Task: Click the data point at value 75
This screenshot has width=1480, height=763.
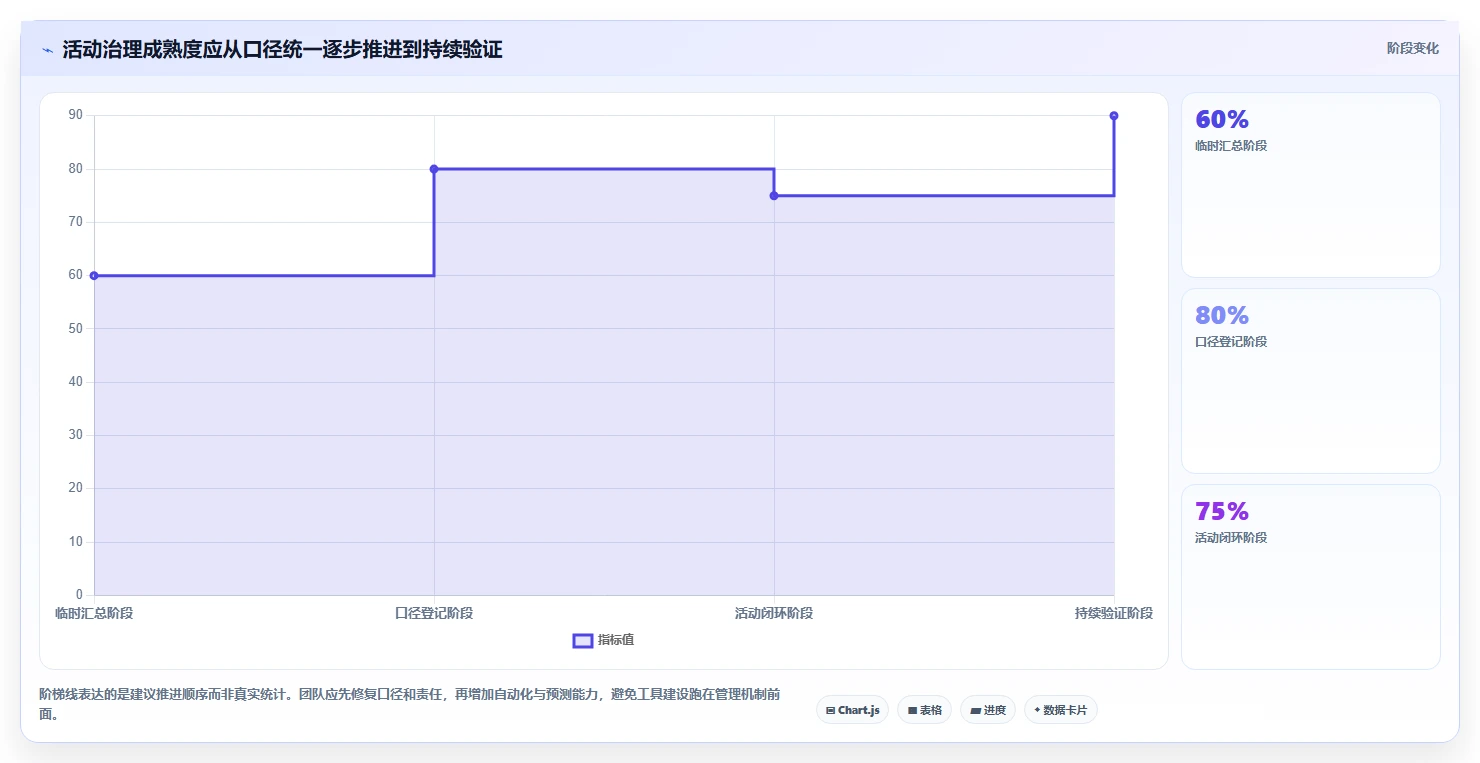Action: pos(774,196)
